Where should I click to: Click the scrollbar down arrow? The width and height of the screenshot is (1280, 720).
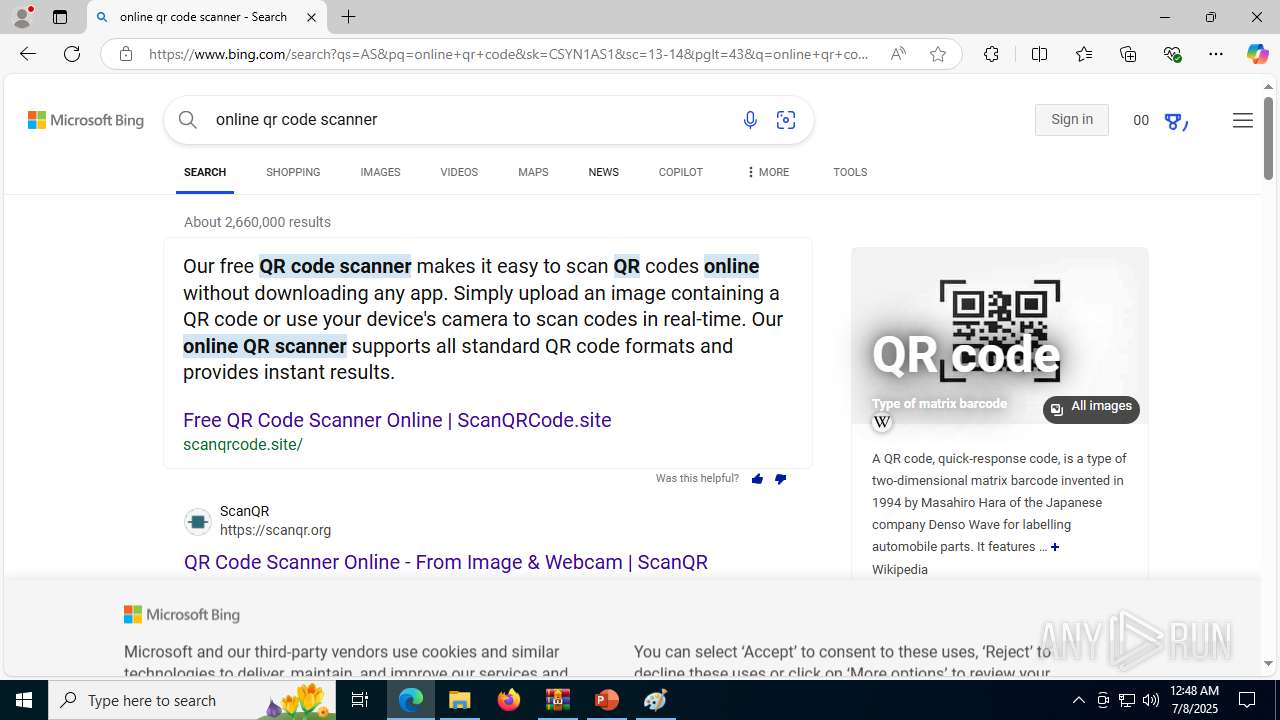click(x=1268, y=663)
